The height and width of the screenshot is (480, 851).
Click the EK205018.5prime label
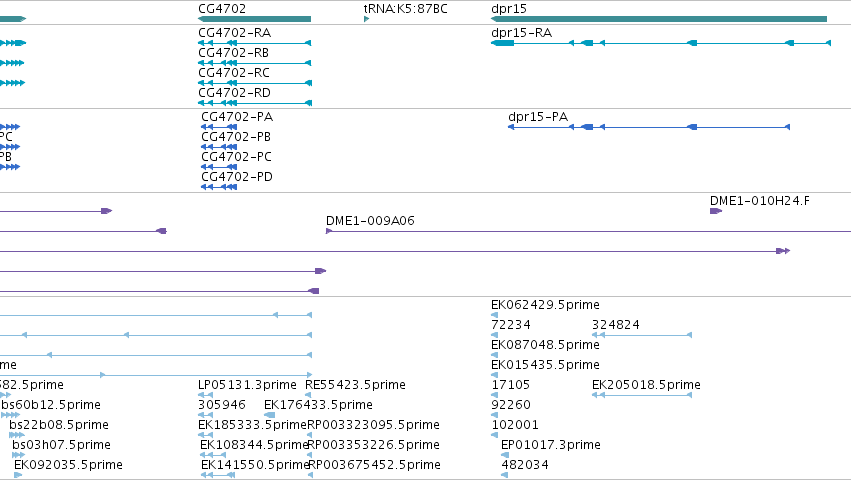point(646,385)
